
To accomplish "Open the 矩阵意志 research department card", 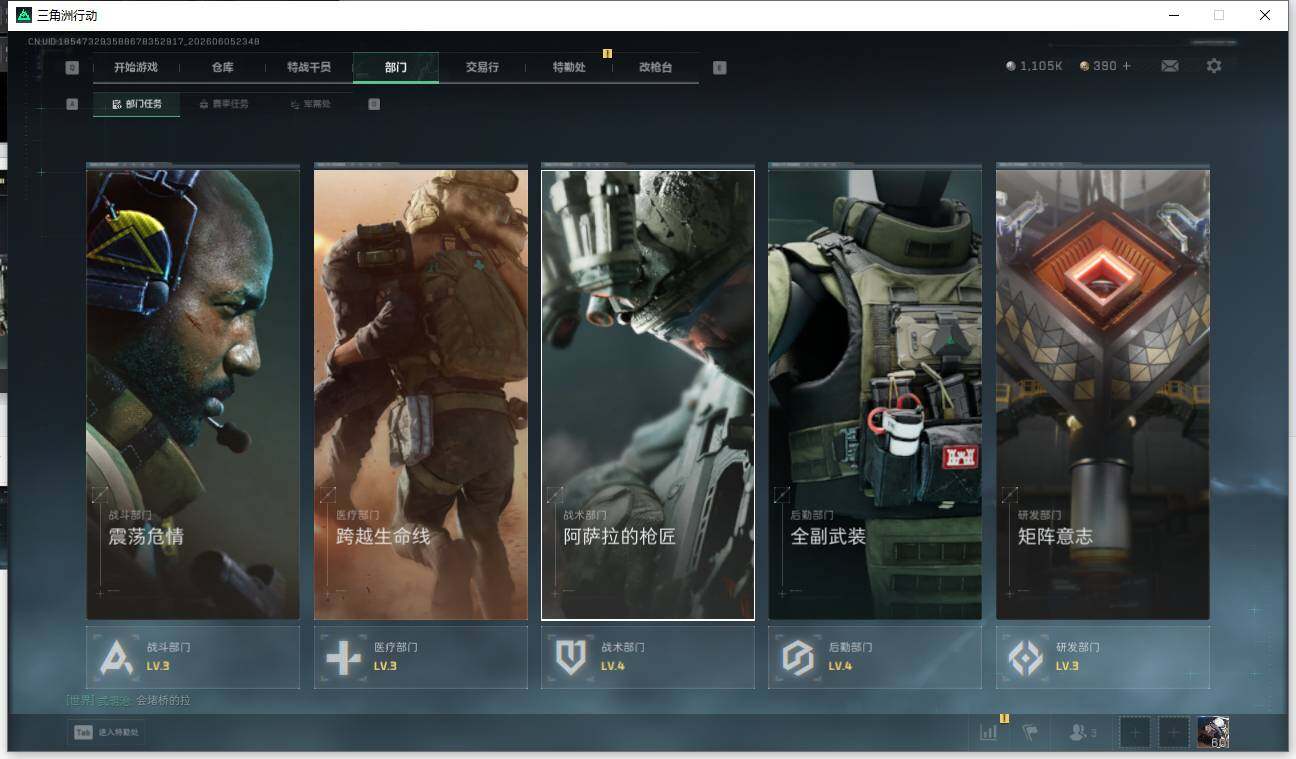I will point(1103,394).
